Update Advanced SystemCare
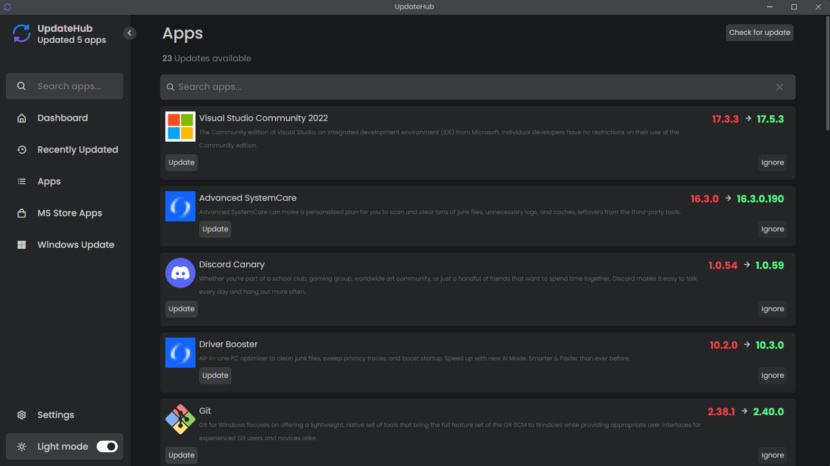The width and height of the screenshot is (830, 466). pyautogui.click(x=215, y=229)
